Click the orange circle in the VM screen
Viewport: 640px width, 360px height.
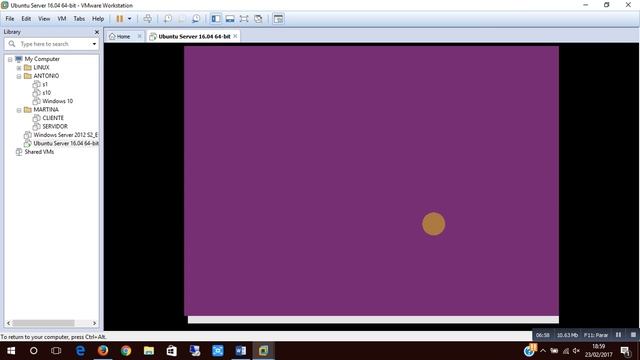pyautogui.click(x=433, y=224)
